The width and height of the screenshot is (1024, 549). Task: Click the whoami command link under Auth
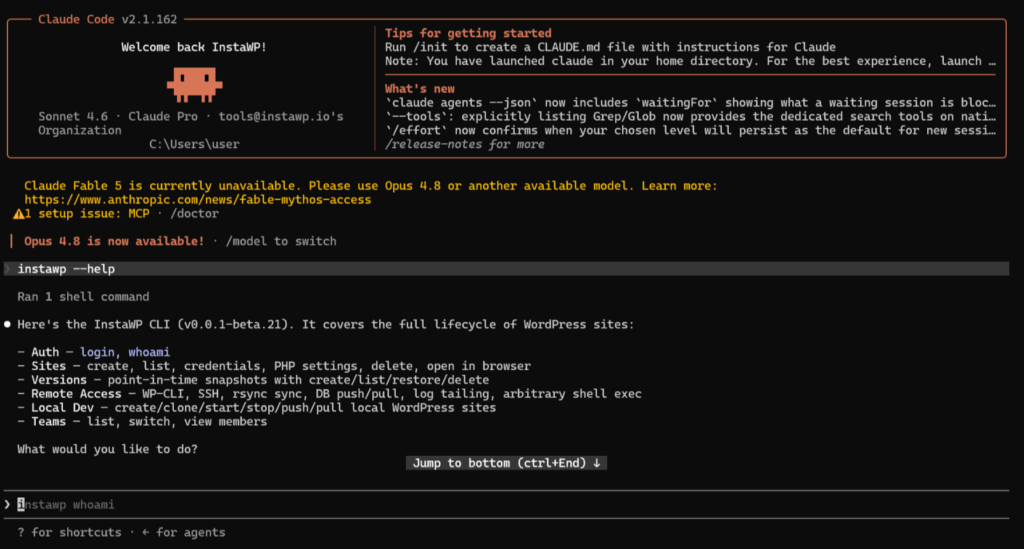[x=149, y=352]
